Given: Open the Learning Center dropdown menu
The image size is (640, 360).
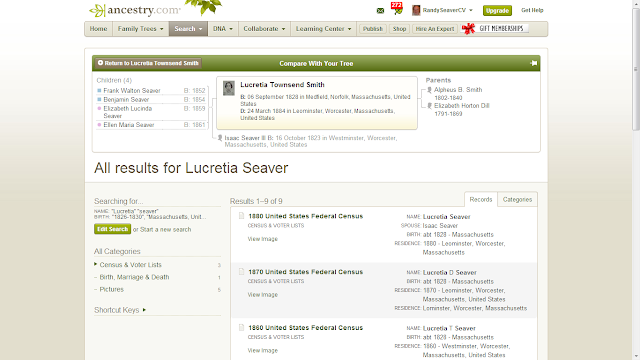Looking at the screenshot, I should click(x=323, y=29).
